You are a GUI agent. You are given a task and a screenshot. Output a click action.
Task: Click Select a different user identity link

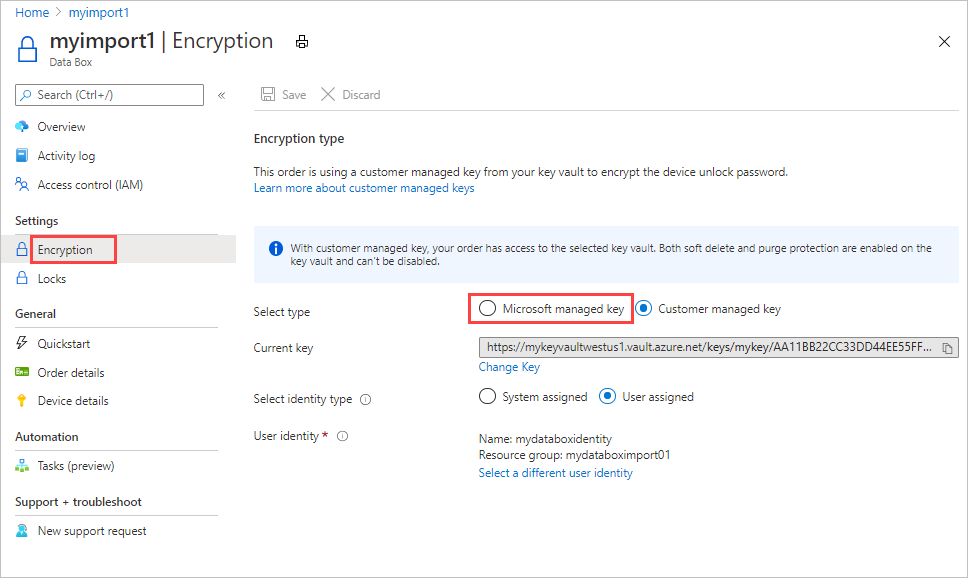556,473
